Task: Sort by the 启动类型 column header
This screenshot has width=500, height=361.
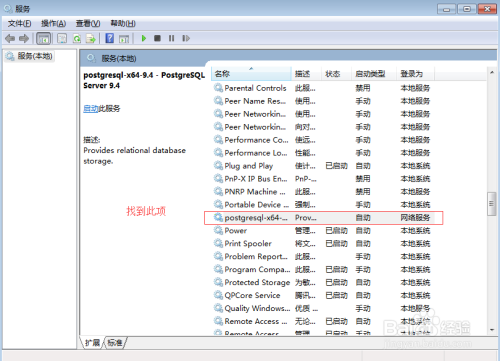Action: (x=373, y=74)
